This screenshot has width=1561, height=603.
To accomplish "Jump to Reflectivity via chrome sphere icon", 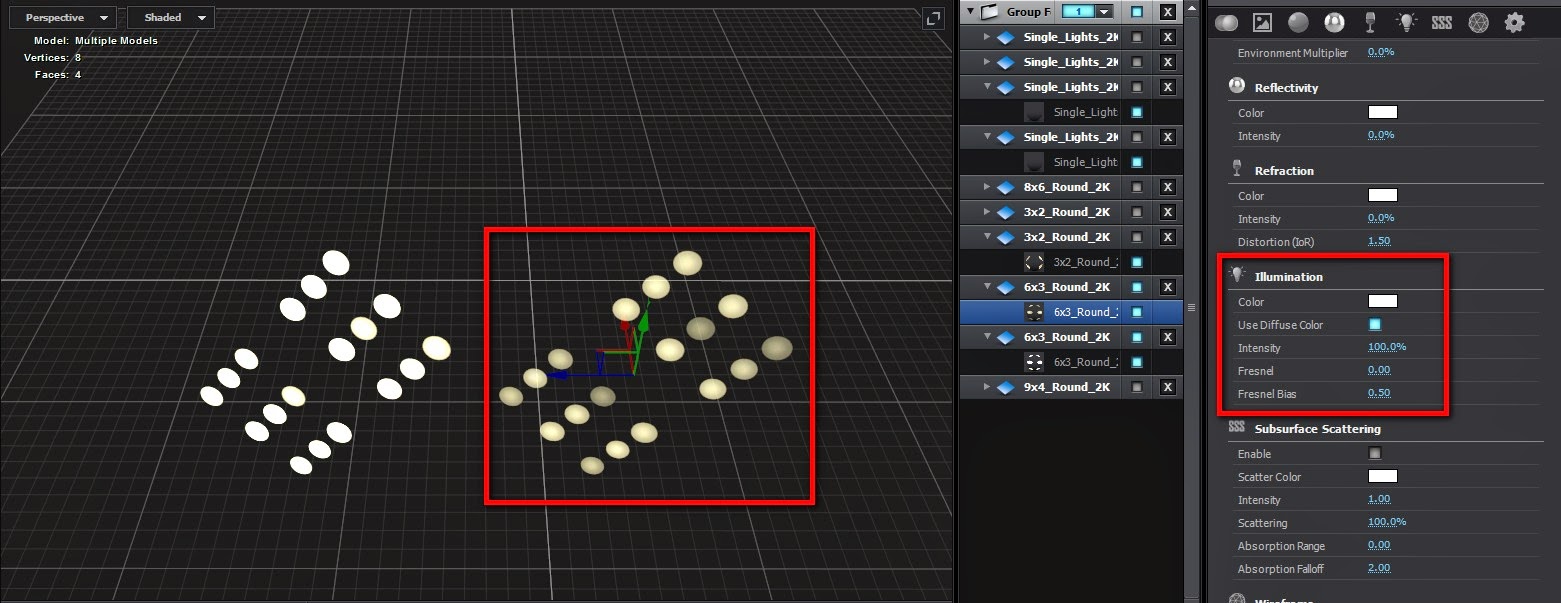I will pyautogui.click(x=1334, y=22).
